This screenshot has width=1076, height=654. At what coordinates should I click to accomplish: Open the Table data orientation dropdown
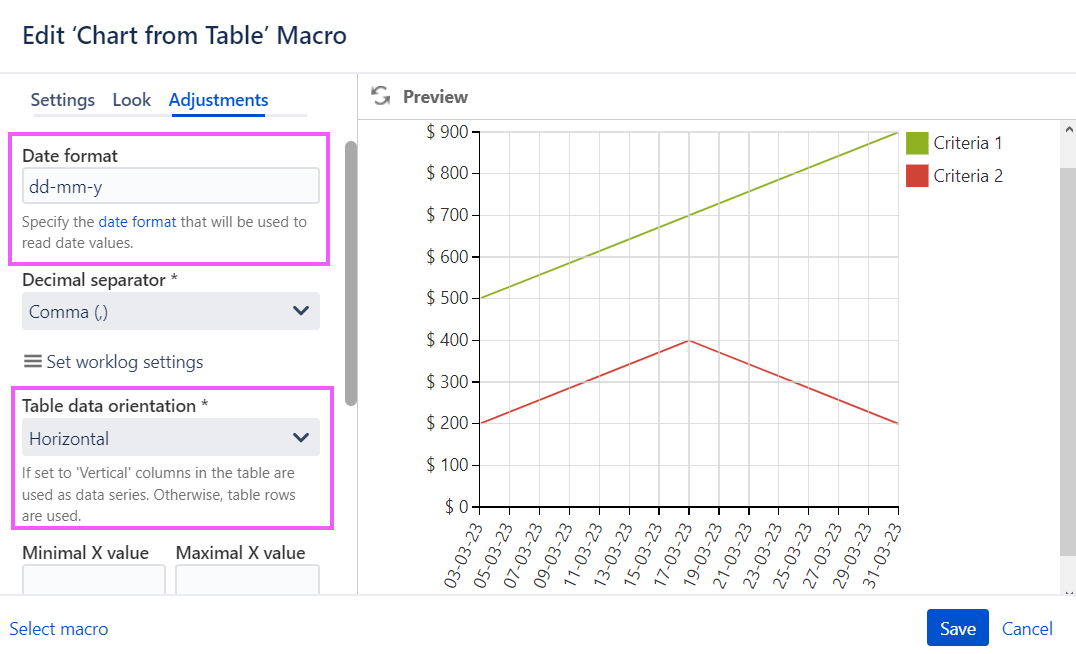pos(170,437)
